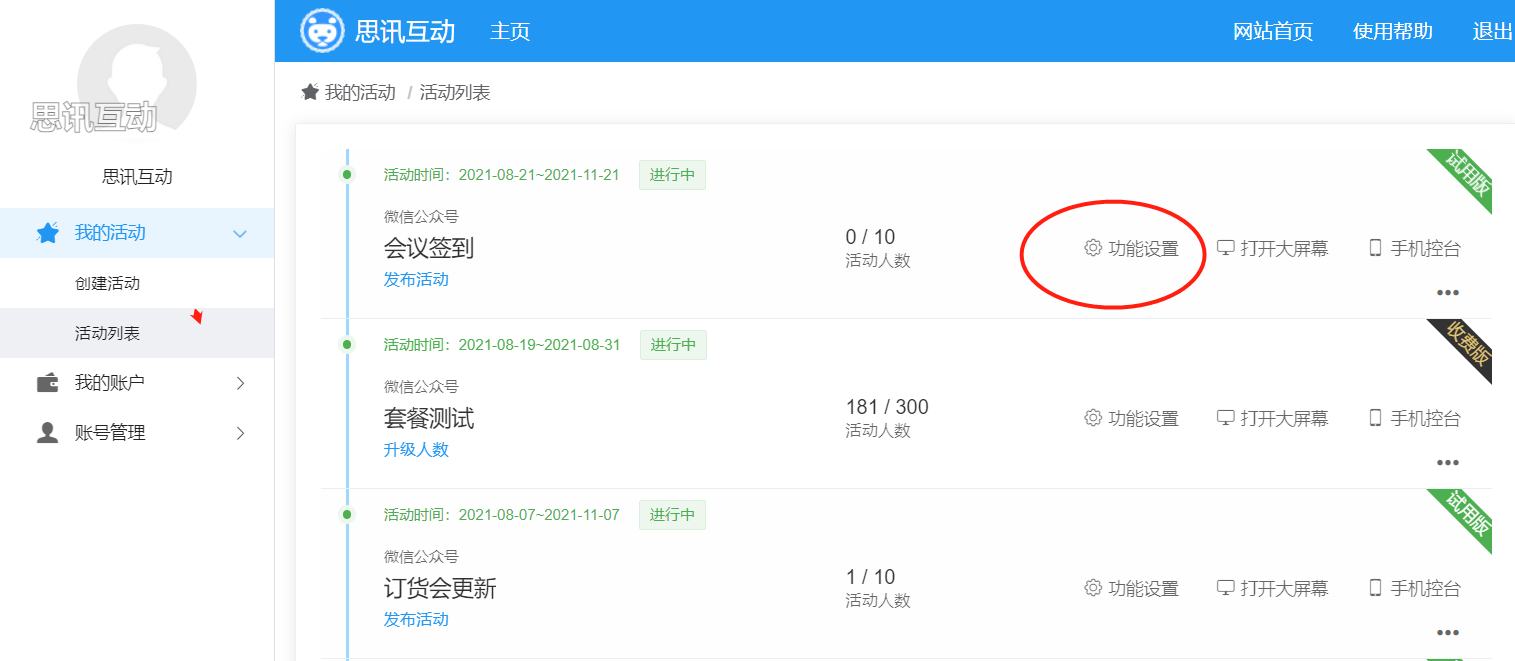Click the monitor icon in the 会议签到 row
The width and height of the screenshot is (1515, 661).
pos(1225,248)
